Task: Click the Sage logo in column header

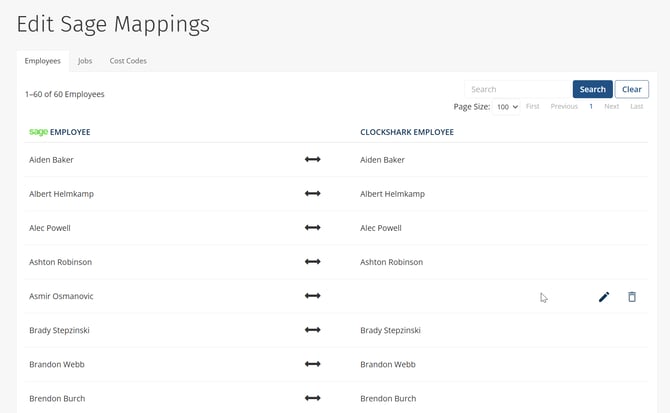Action: coord(37,131)
